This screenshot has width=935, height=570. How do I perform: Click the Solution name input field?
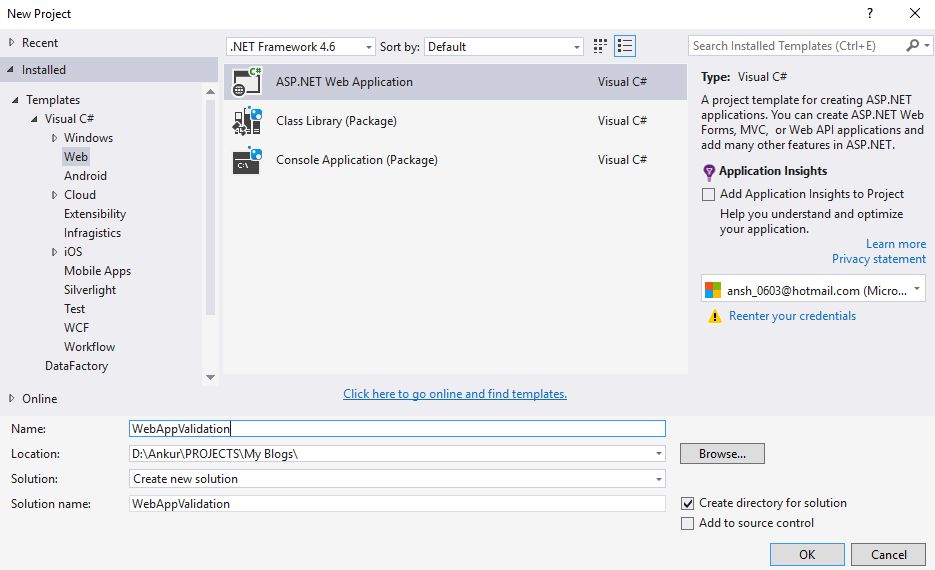click(397, 504)
